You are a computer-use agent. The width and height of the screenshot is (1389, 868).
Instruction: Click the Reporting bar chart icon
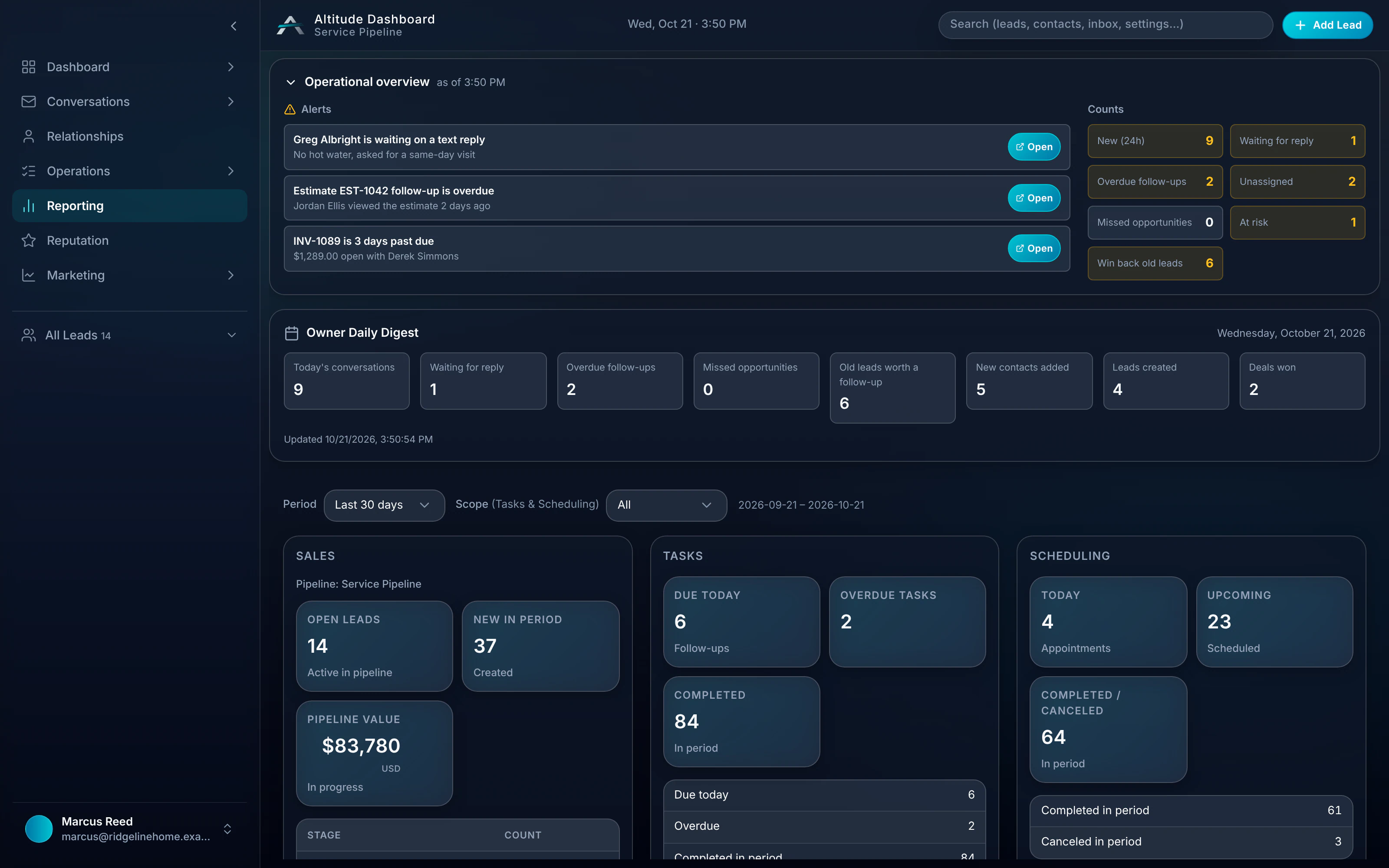[29, 206]
